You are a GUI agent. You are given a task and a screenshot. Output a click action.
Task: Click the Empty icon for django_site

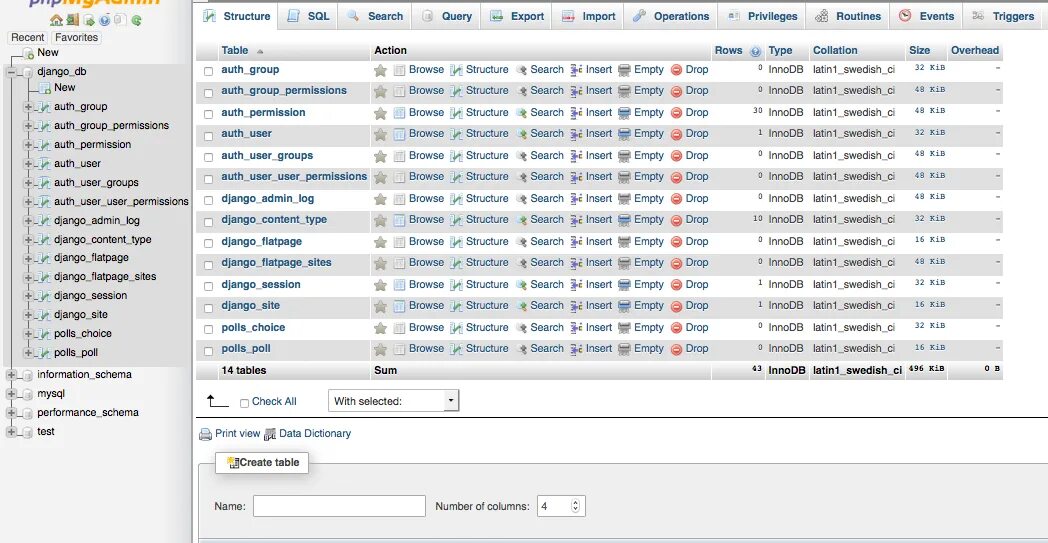(624, 306)
